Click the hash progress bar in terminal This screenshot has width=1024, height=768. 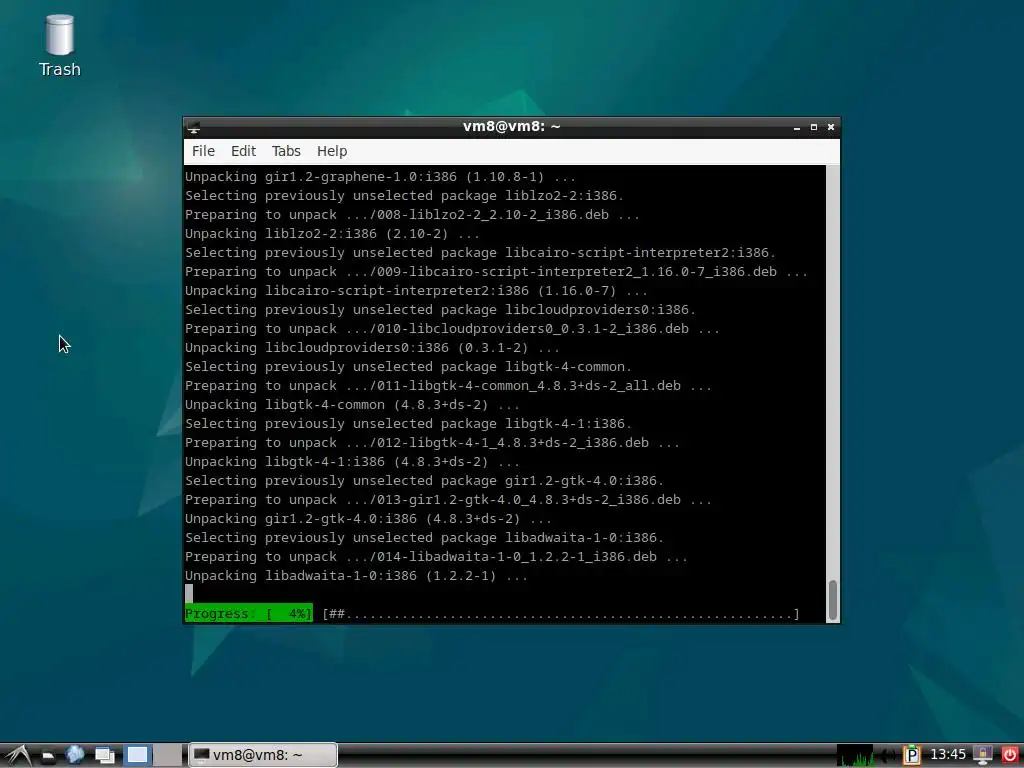561,614
